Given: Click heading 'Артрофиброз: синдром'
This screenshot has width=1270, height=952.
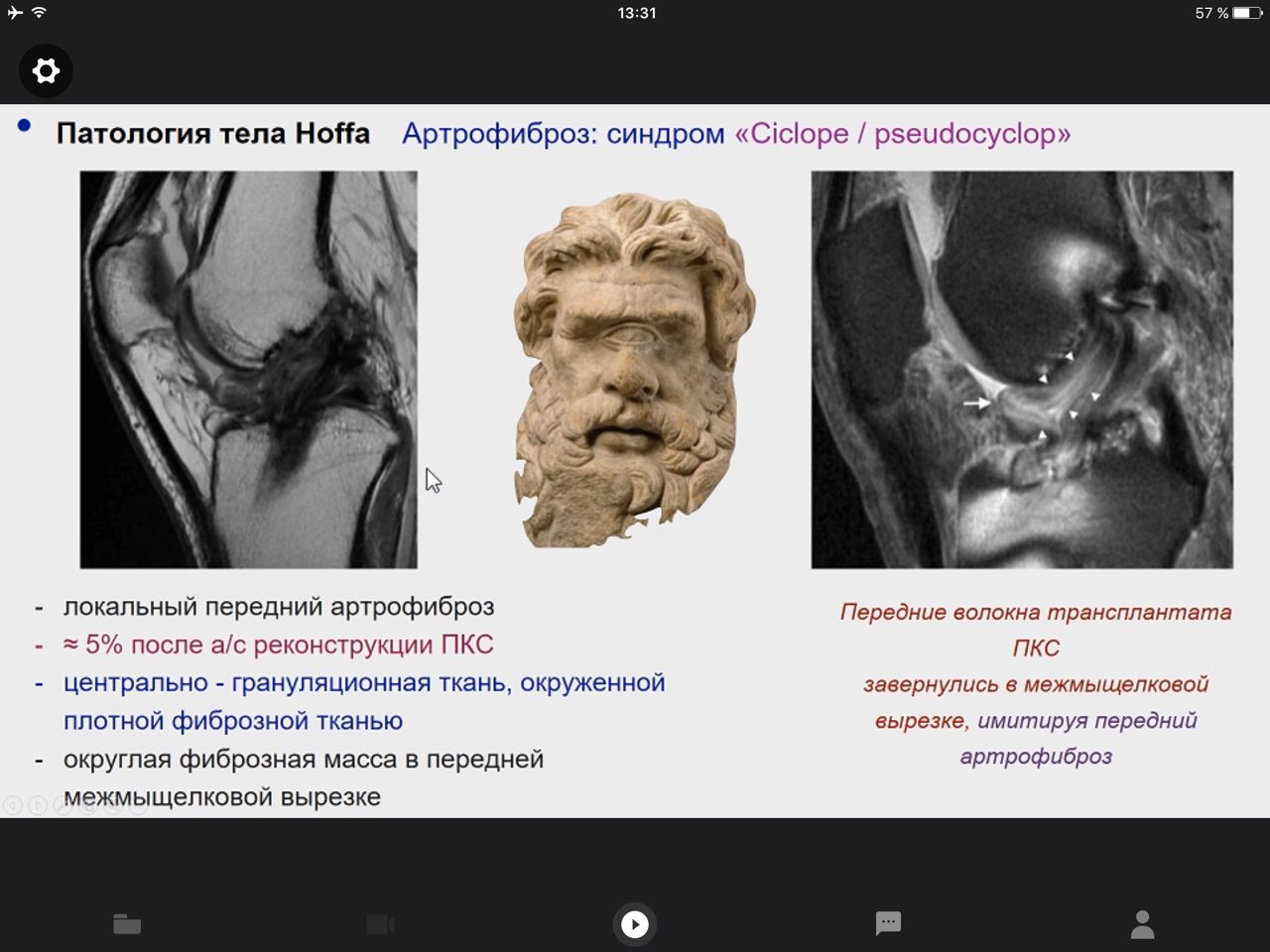Looking at the screenshot, I should click(x=563, y=133).
